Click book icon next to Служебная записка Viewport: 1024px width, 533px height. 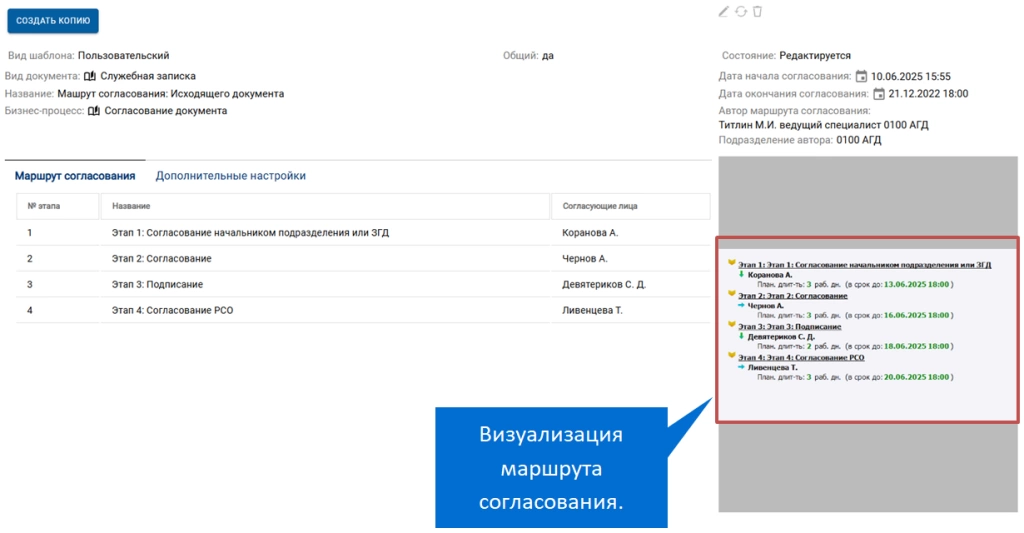pos(90,76)
